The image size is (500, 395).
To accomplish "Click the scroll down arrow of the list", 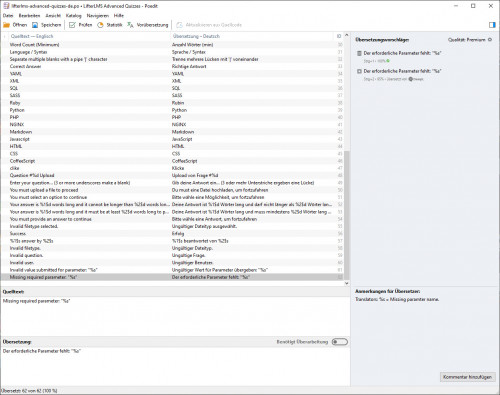I will (x=347, y=283).
